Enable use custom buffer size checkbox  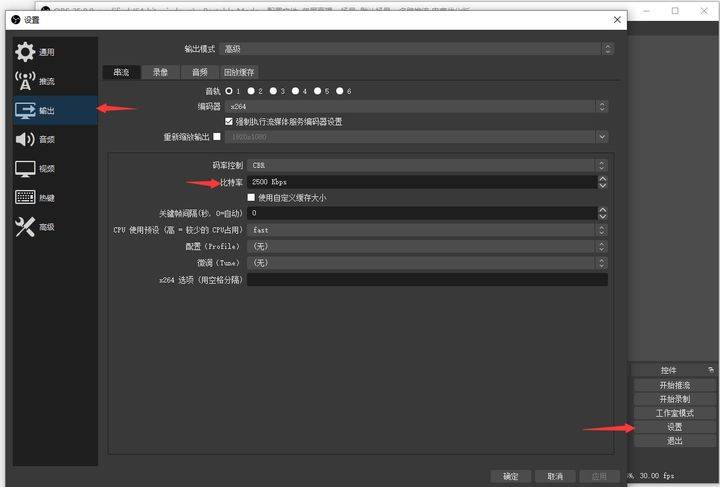pos(251,197)
